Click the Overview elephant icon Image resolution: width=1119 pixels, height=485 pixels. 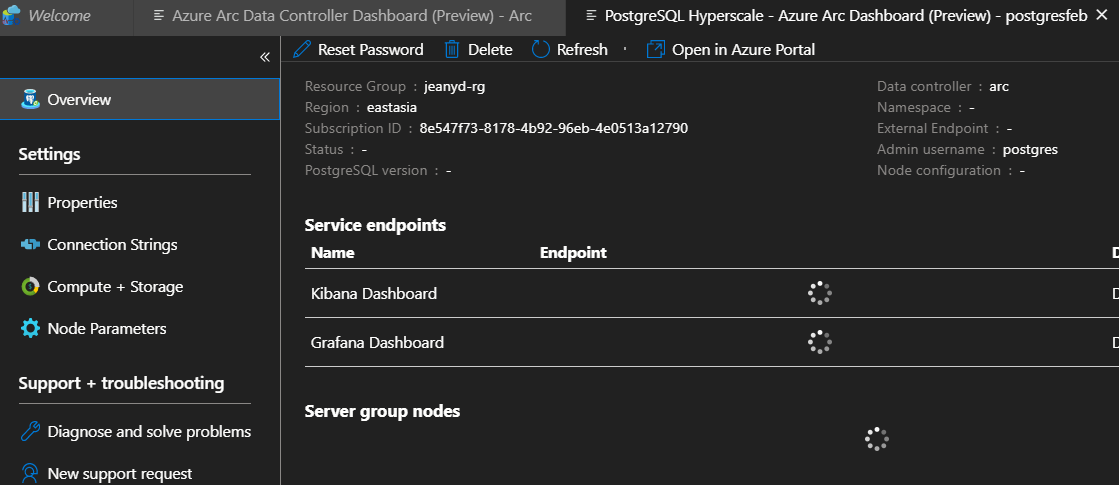pos(30,99)
